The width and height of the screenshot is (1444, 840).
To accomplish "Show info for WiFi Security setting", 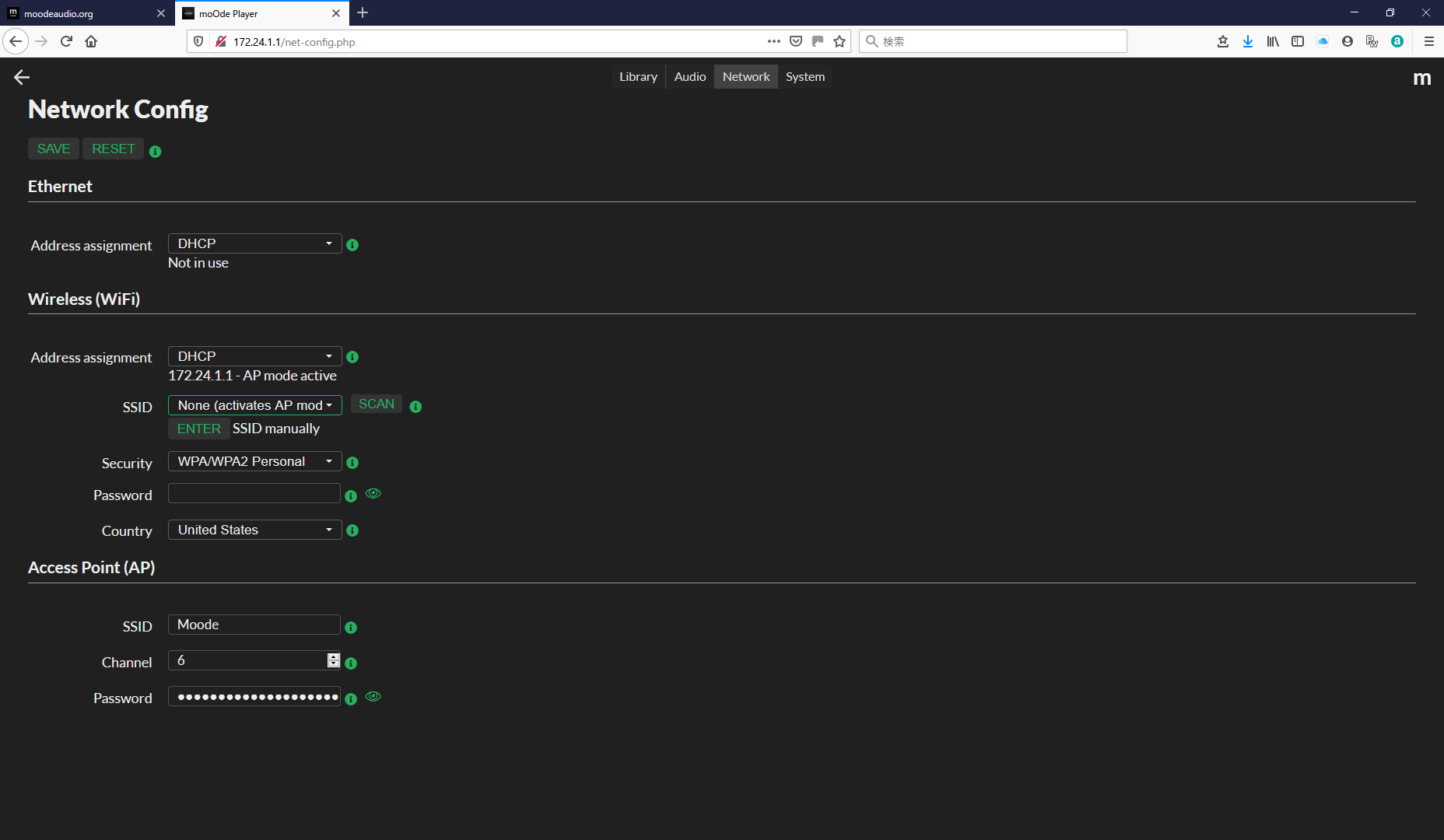I will (x=352, y=463).
